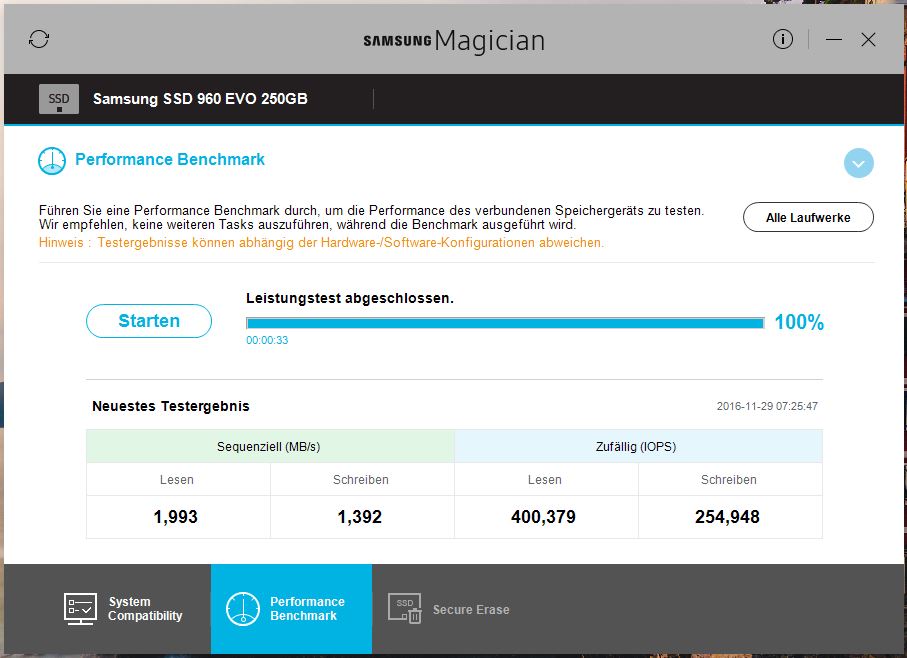This screenshot has height=658, width=907.
Task: Click the random read value 400,379
Action: tap(543, 517)
